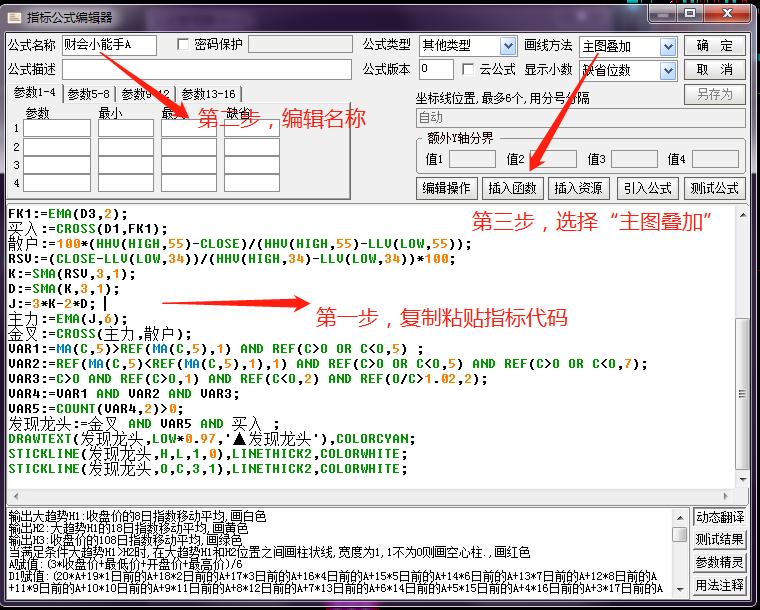Click the 值3 input field
760x610 pixels.
pos(634,159)
